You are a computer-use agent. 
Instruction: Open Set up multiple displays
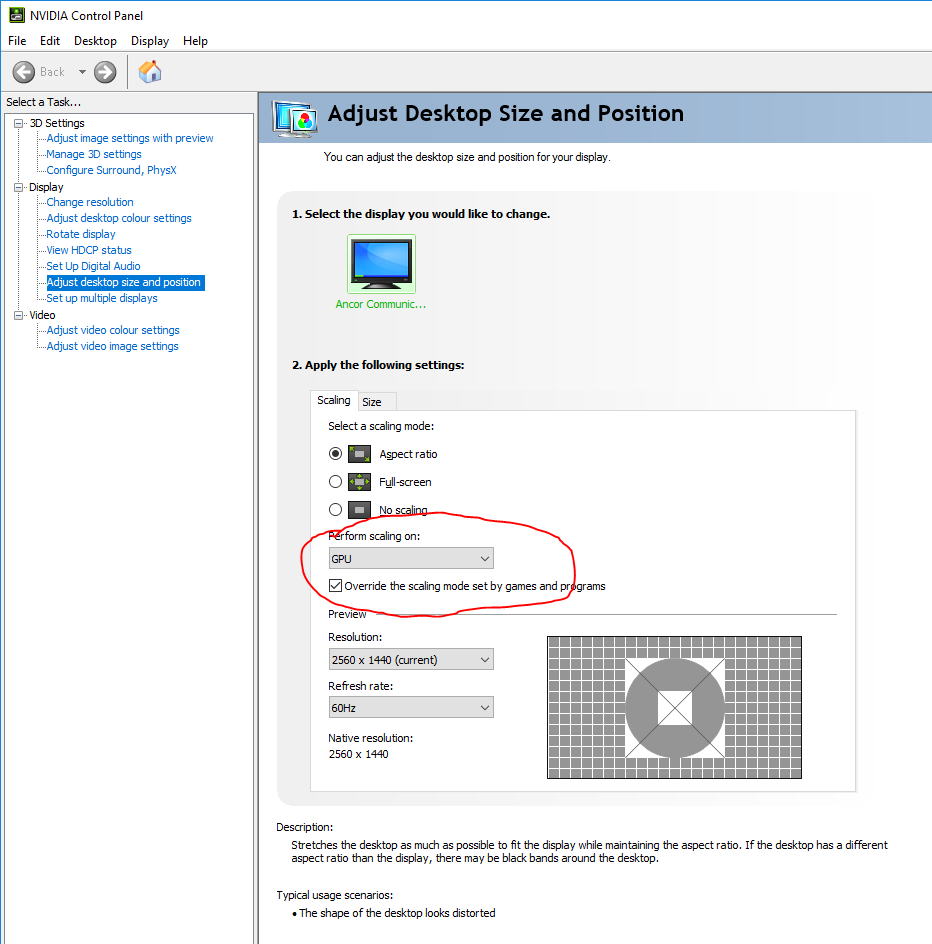[102, 298]
